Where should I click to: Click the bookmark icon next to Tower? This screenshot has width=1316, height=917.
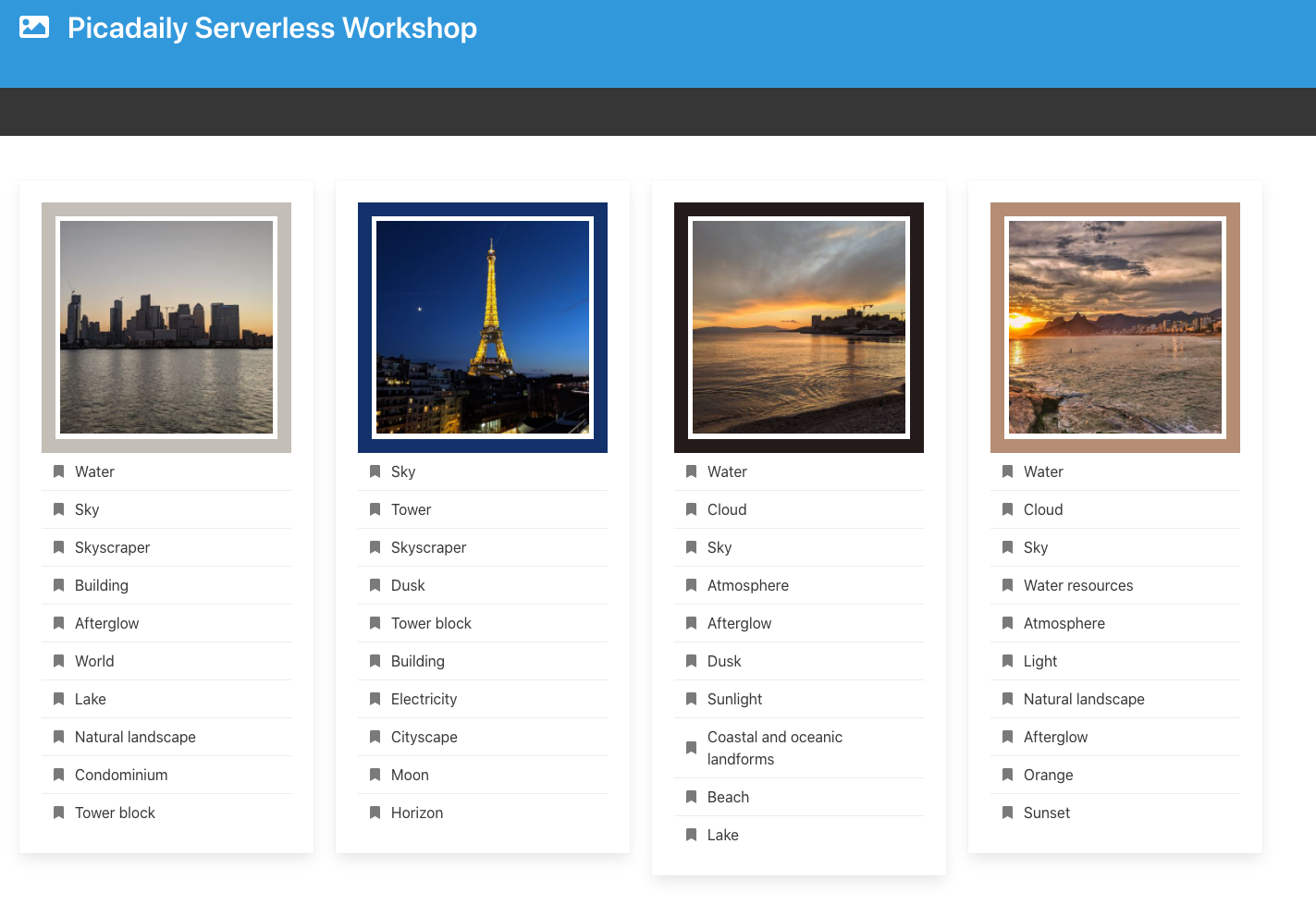375,509
